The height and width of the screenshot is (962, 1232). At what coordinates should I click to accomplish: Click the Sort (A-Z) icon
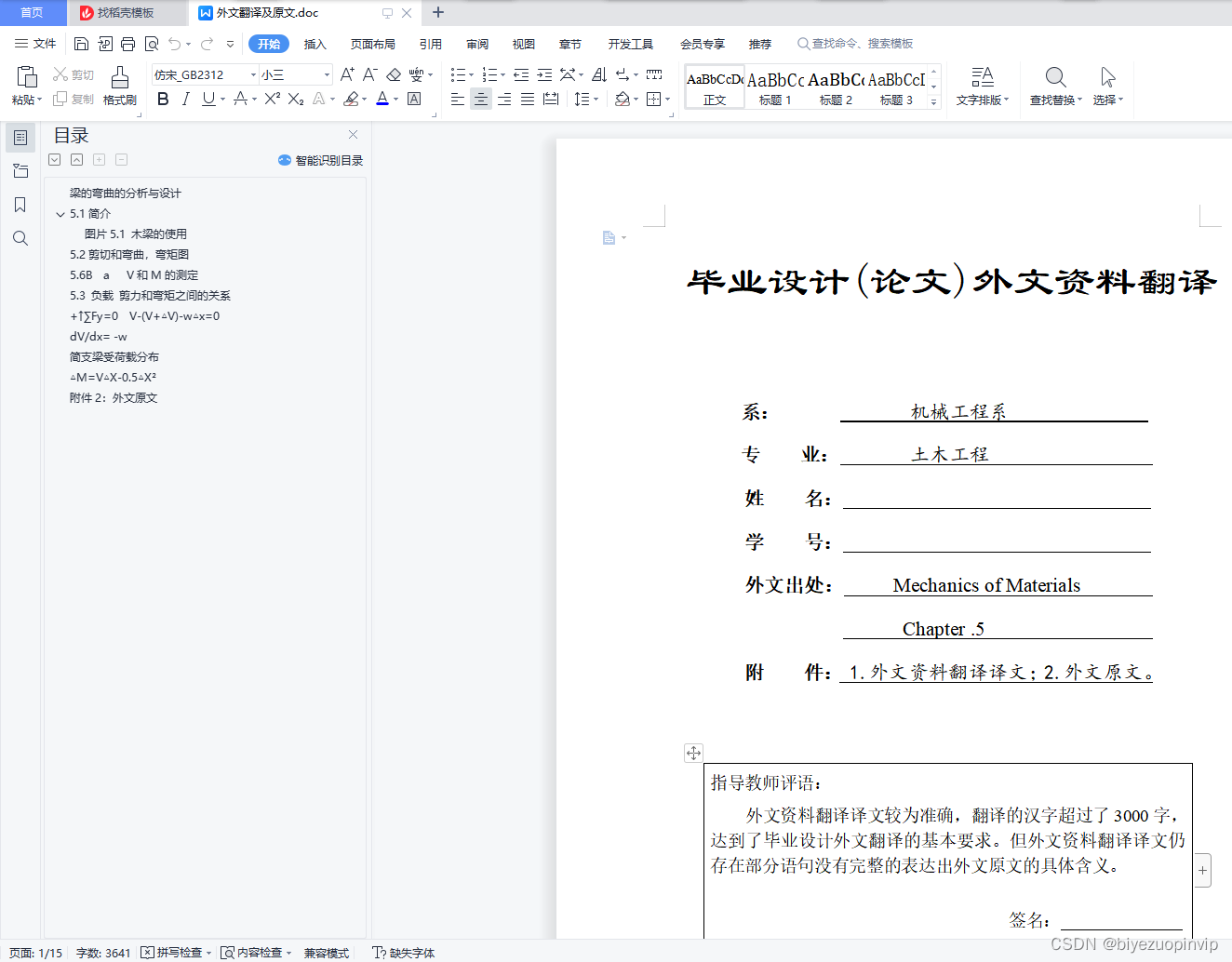pos(599,74)
